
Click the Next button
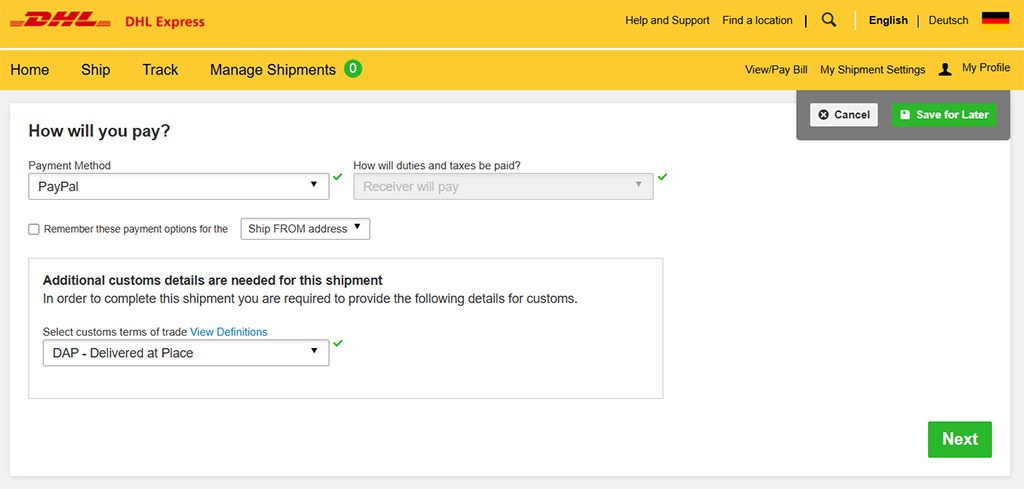[959, 439]
